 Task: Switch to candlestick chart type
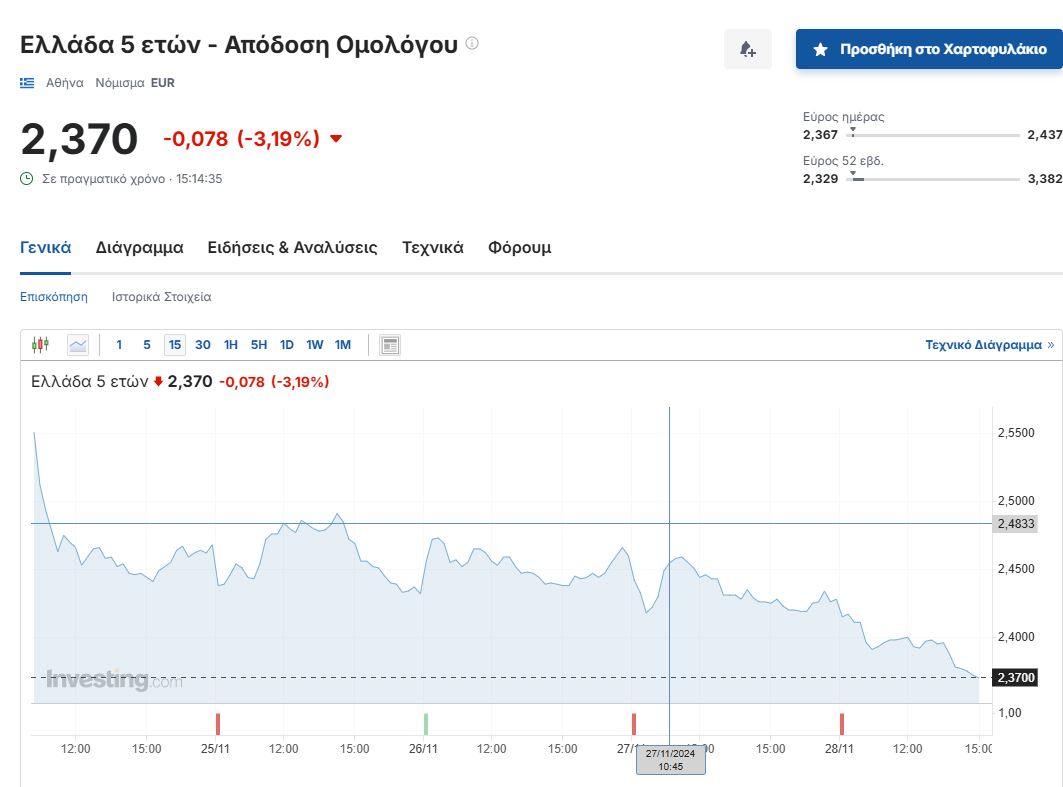(x=40, y=345)
